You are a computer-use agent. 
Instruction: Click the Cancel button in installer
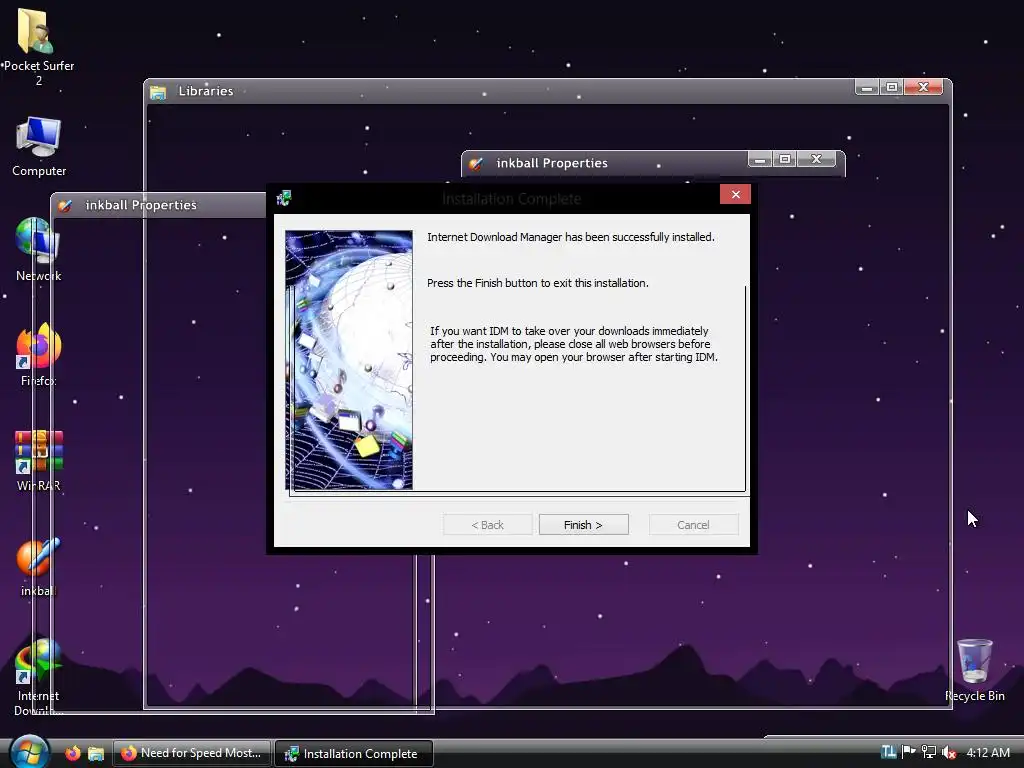693,524
